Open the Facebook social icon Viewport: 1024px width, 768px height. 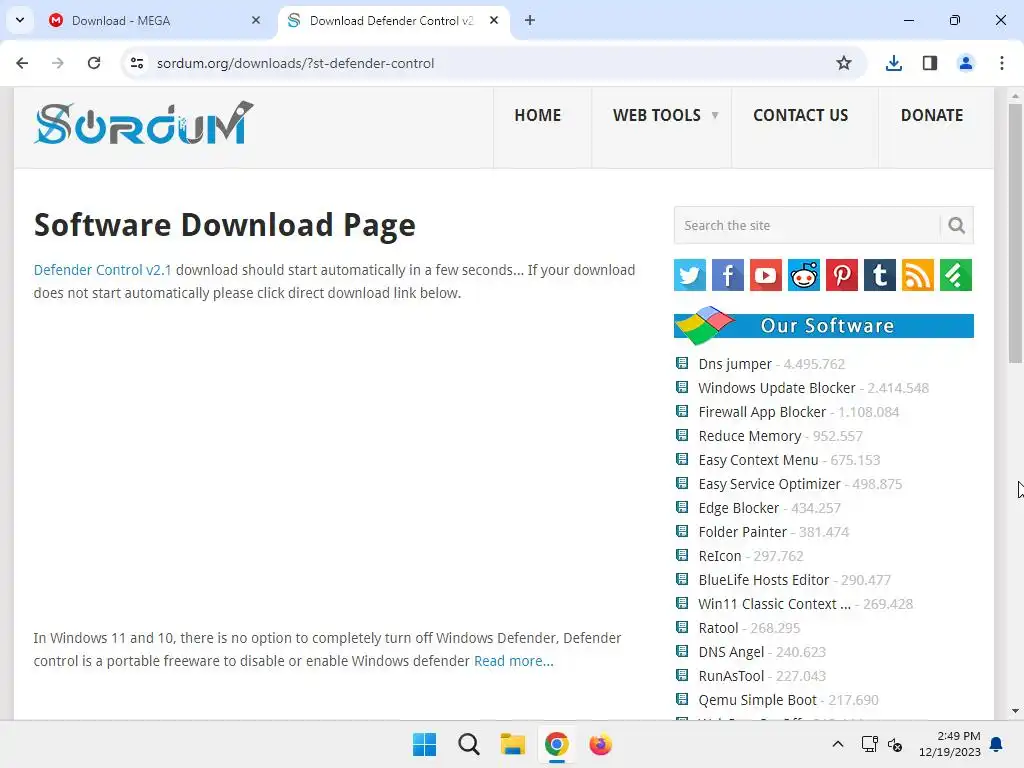728,275
